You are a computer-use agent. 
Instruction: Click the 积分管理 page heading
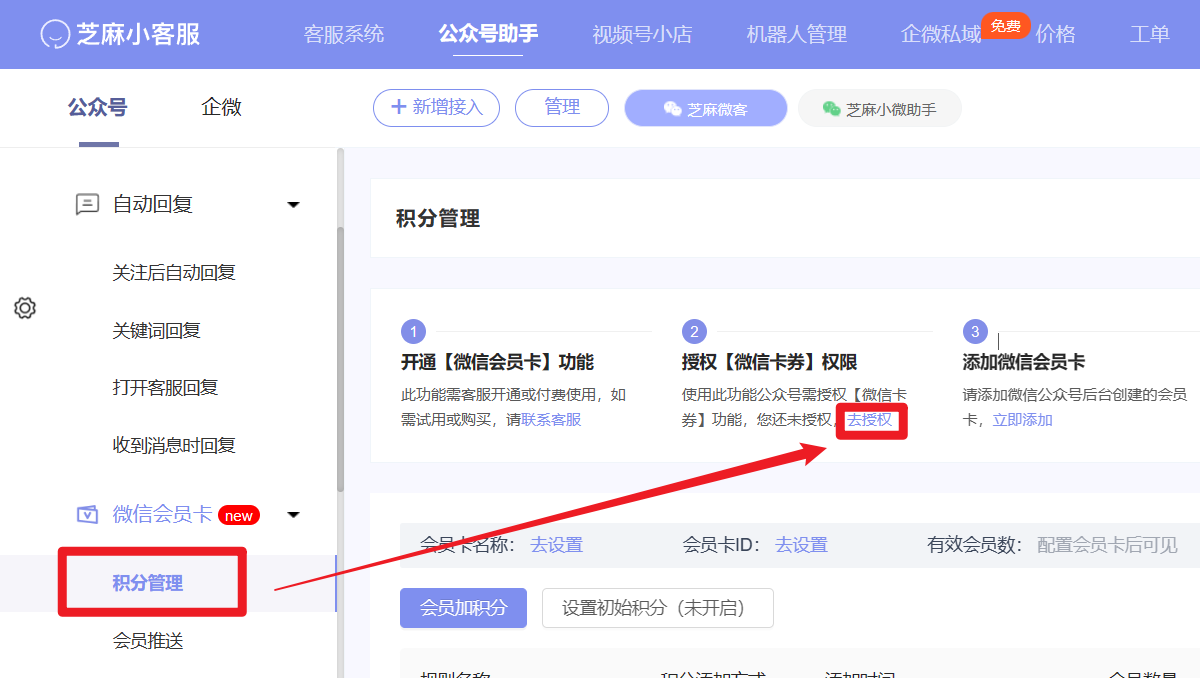pyautogui.click(x=438, y=219)
